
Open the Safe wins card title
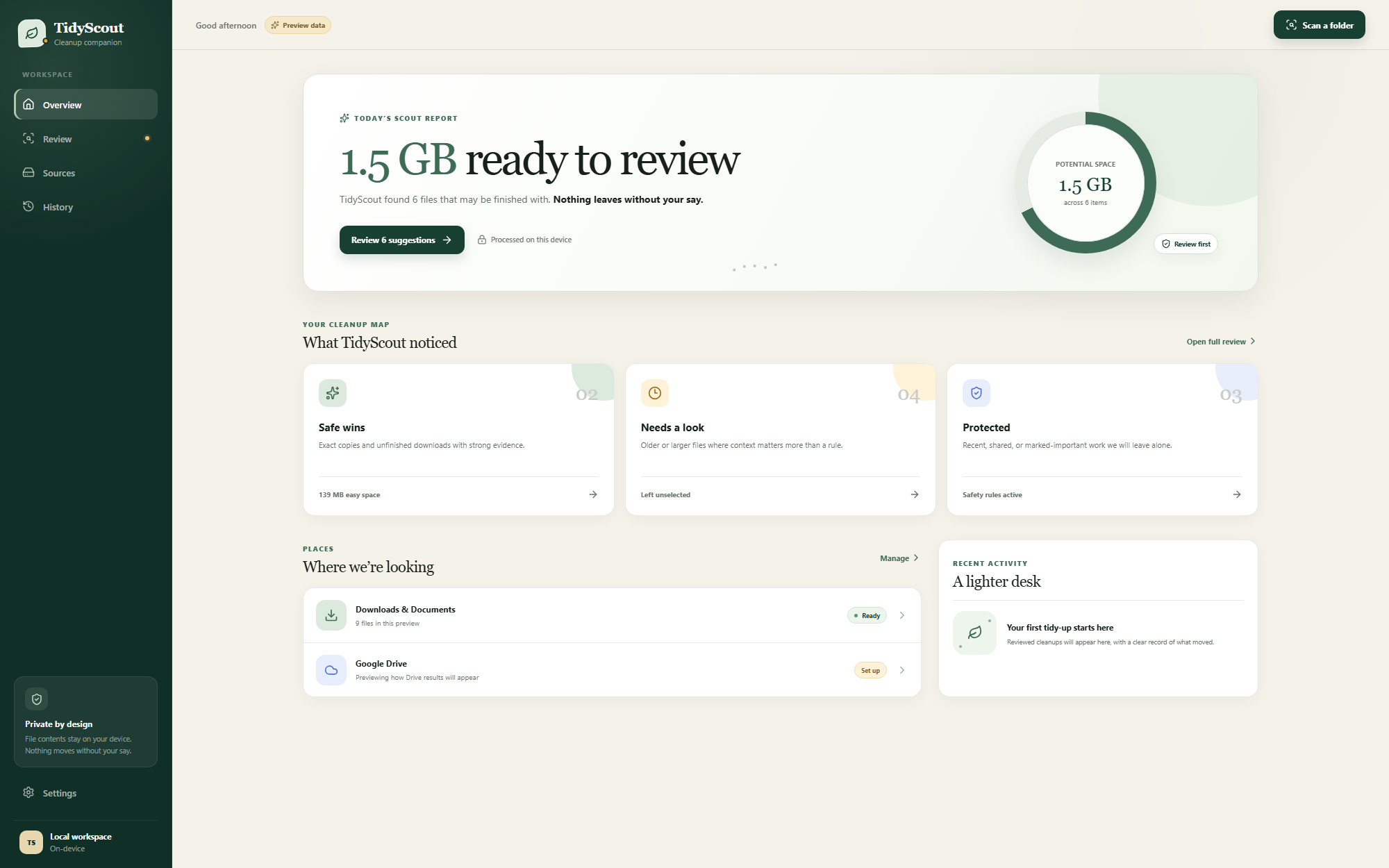coord(342,428)
